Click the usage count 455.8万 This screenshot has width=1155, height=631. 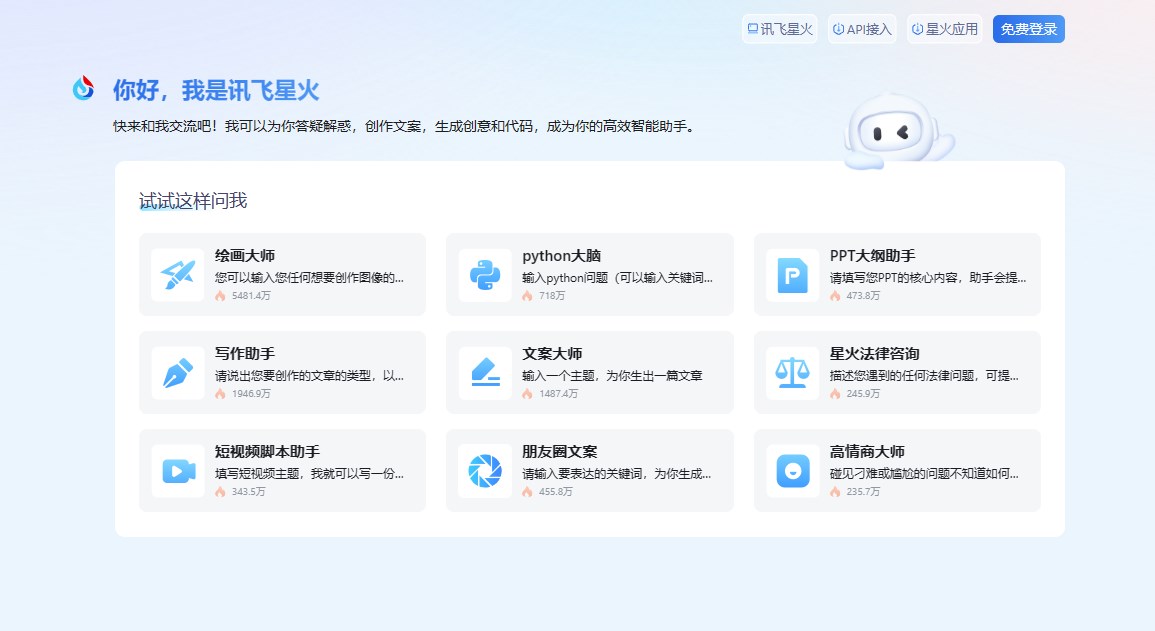[555, 492]
